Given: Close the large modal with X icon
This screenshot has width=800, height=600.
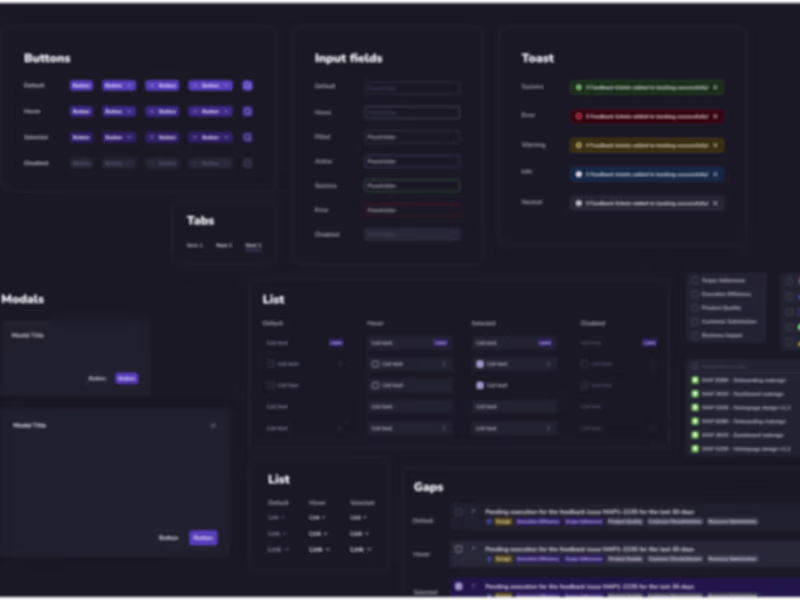Looking at the screenshot, I should pos(213,426).
